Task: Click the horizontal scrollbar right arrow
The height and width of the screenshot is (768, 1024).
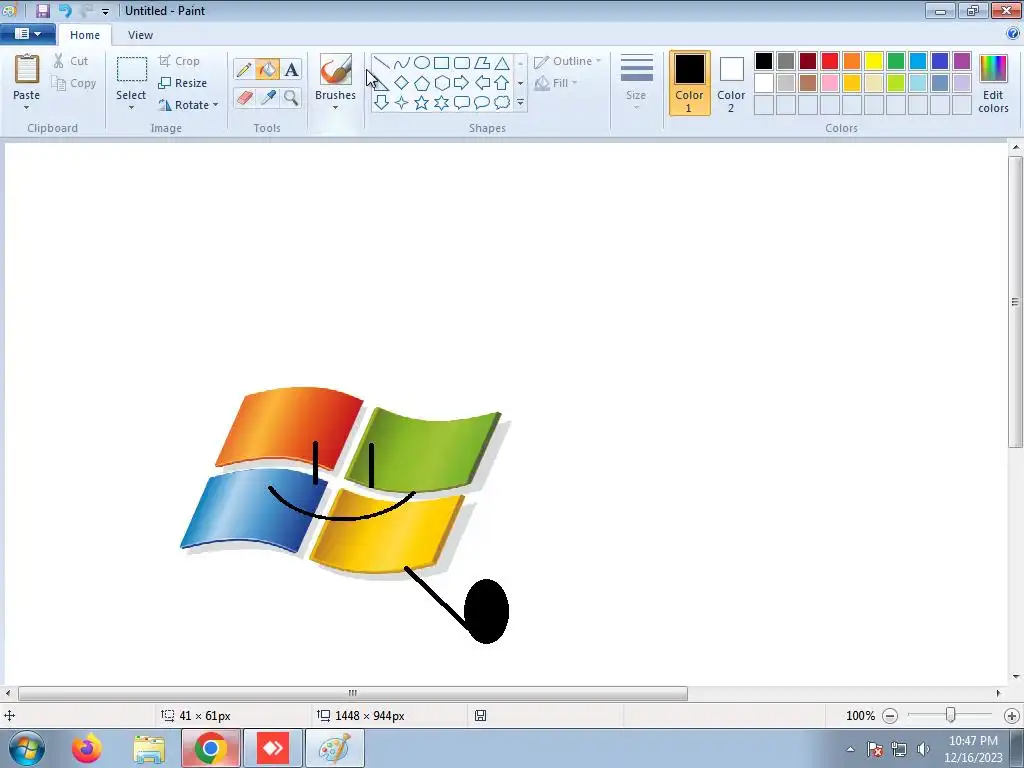Action: click(x=998, y=693)
